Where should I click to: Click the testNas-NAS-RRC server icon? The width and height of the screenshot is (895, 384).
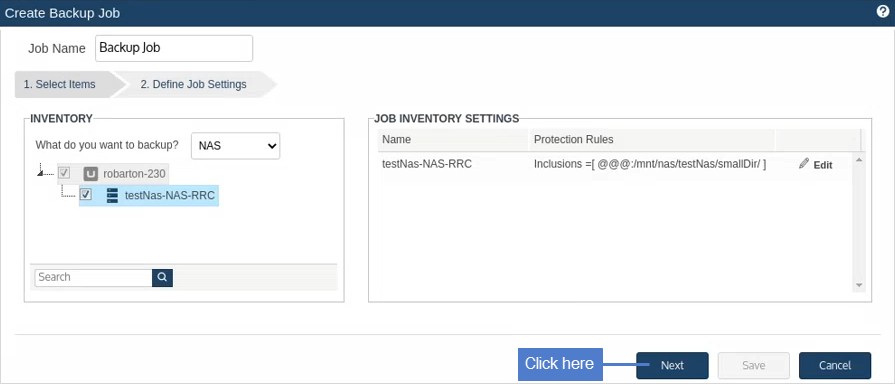(112, 196)
